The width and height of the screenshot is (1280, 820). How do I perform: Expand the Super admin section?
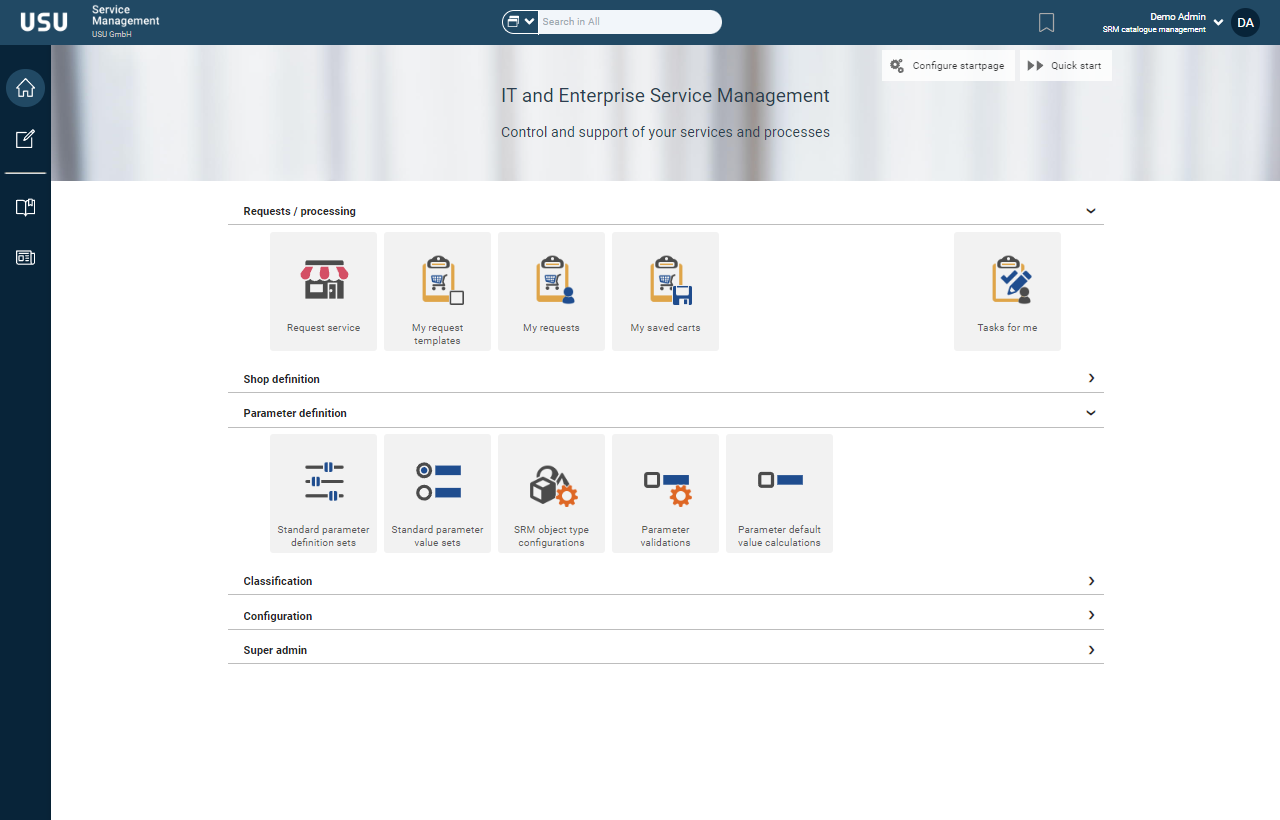coord(1091,650)
